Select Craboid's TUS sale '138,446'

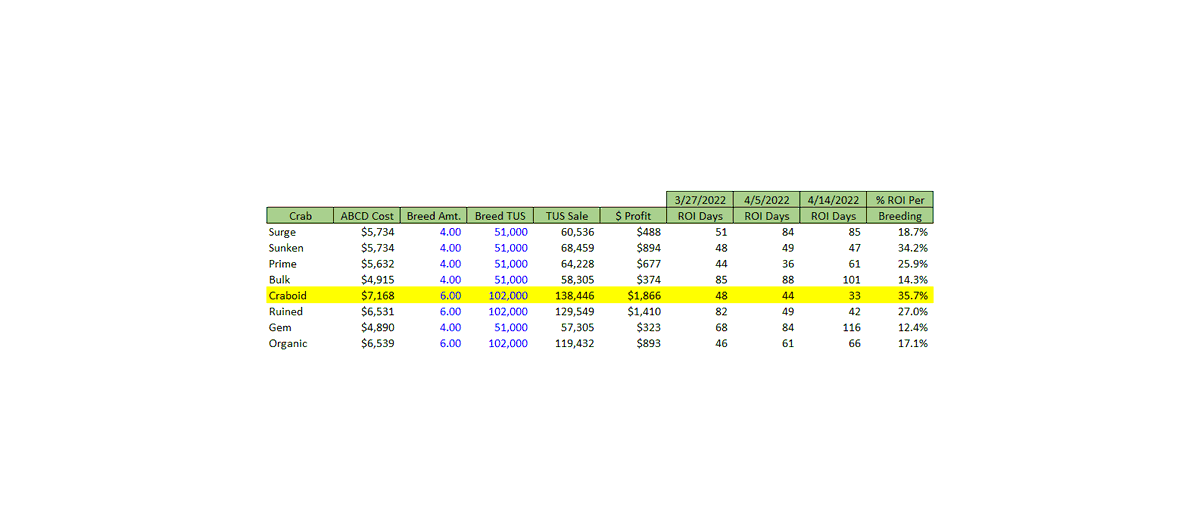click(574, 296)
